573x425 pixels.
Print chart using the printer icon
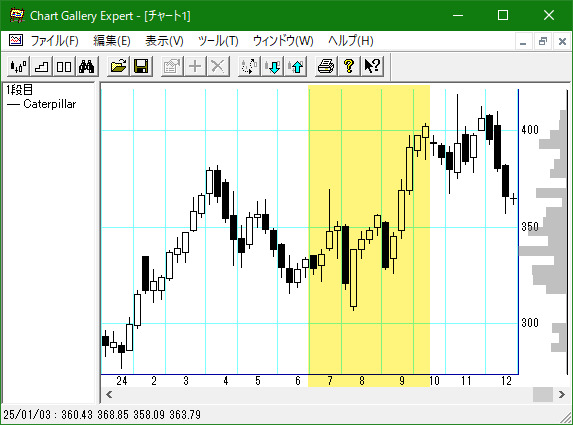pyautogui.click(x=326, y=67)
